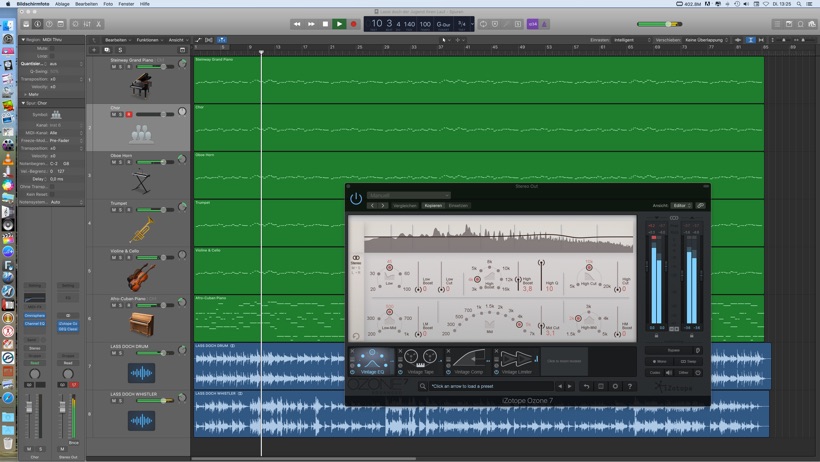Open the Loop Browser button at top right
This screenshot has height=462, width=820.
[800, 24]
